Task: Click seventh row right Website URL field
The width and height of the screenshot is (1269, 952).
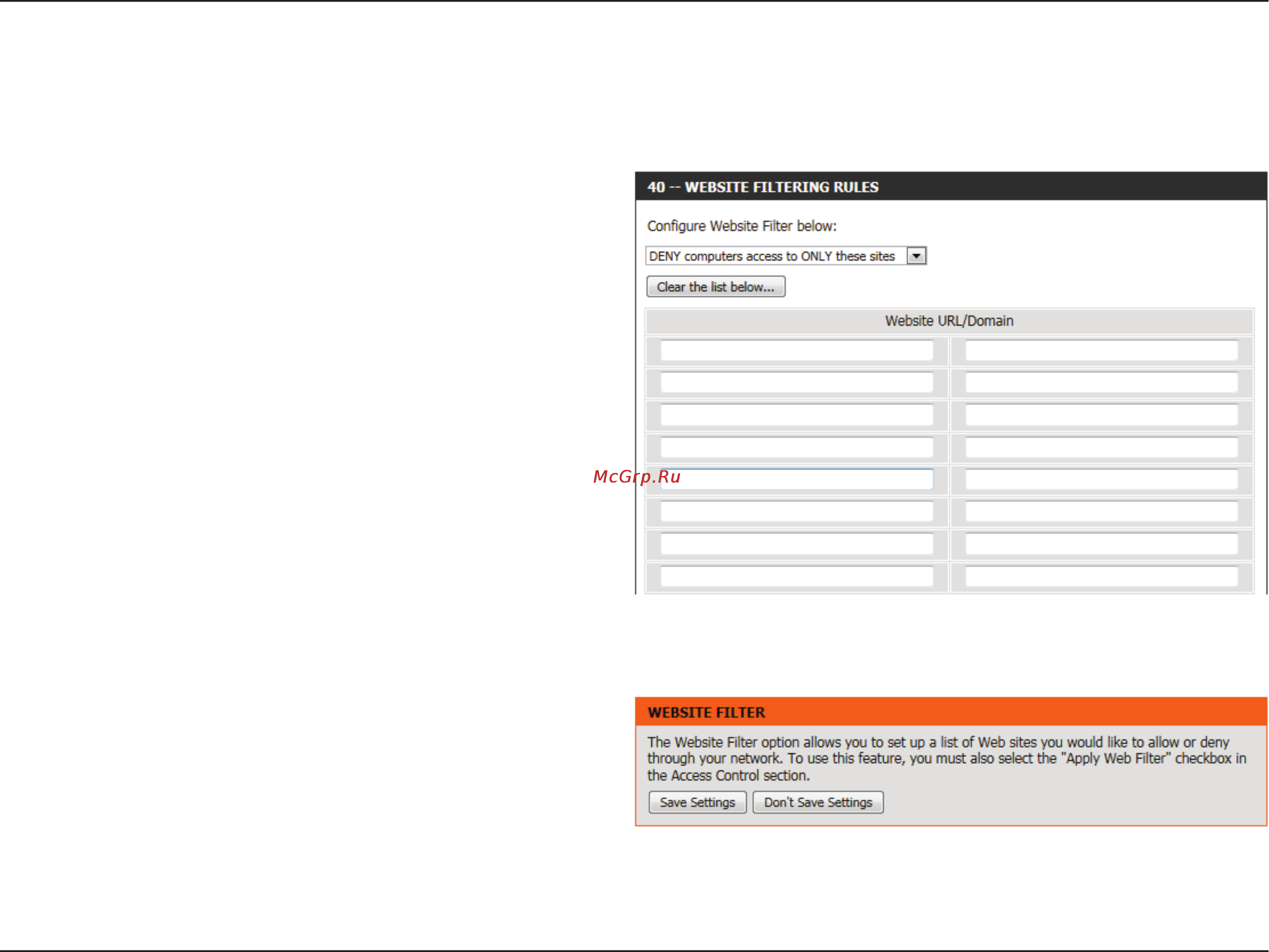Action: (x=1102, y=544)
